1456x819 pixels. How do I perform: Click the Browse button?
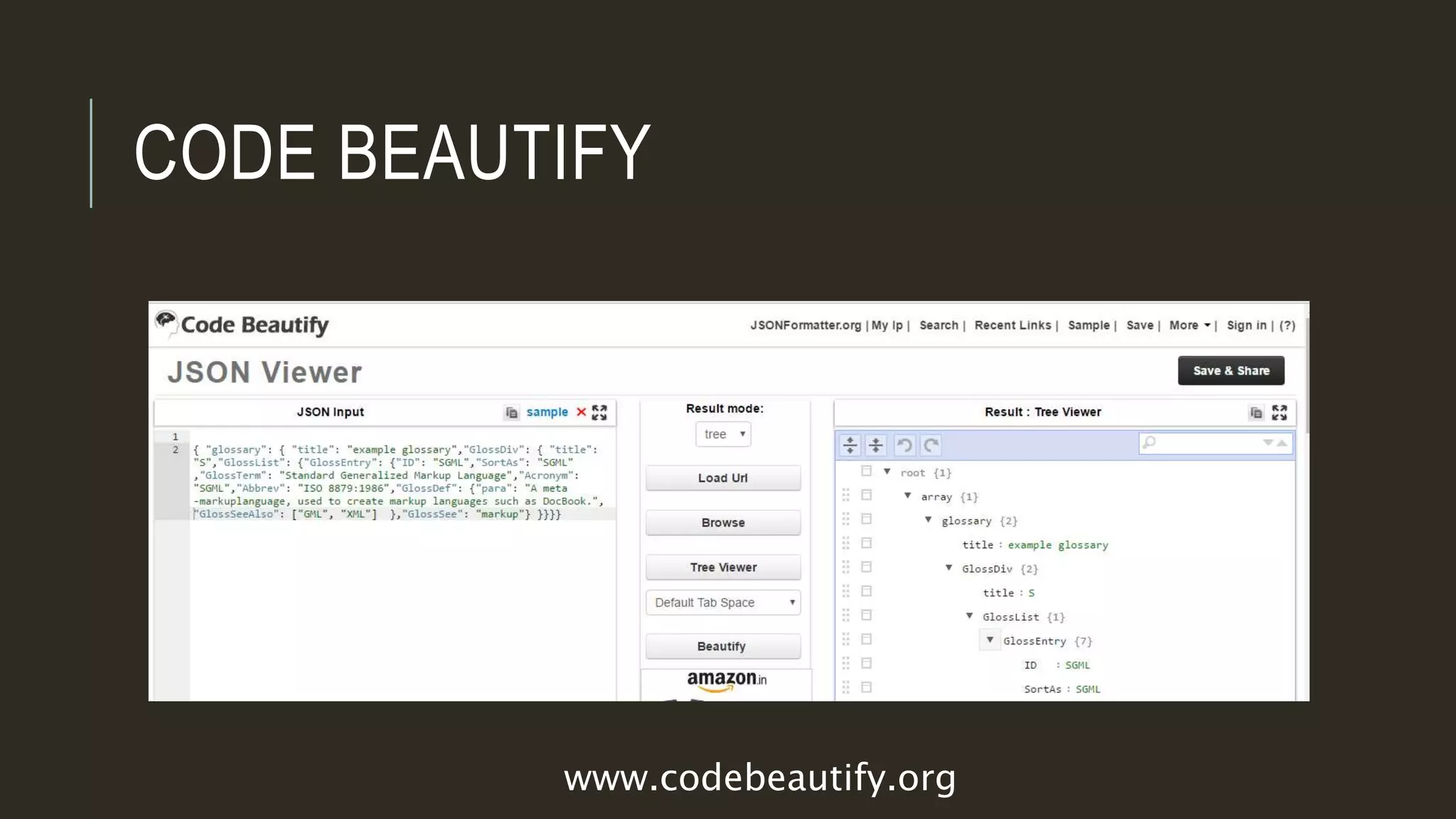pos(723,523)
